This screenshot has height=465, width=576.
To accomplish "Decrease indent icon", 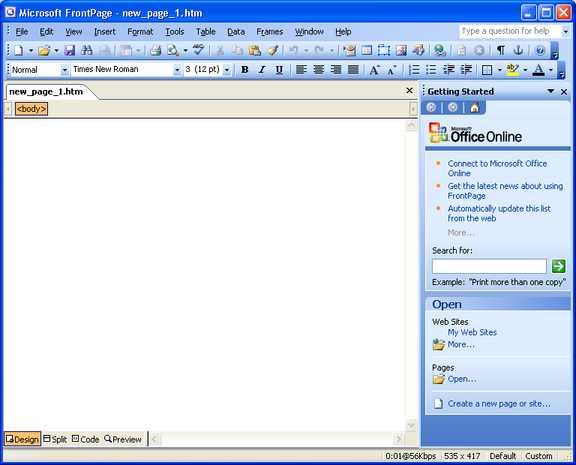I will 449,69.
